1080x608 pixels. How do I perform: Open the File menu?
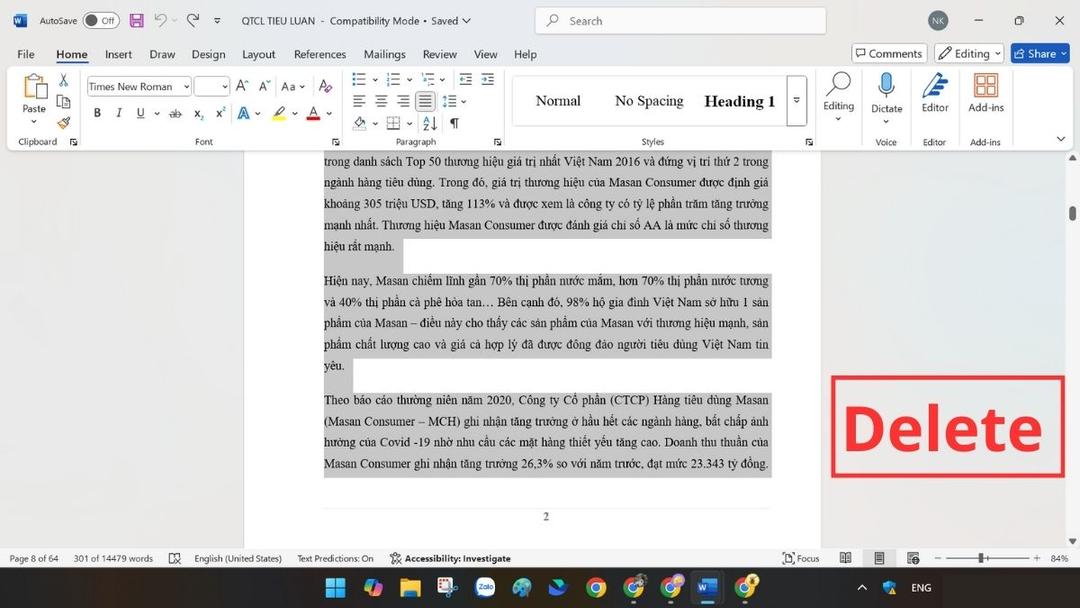point(25,54)
